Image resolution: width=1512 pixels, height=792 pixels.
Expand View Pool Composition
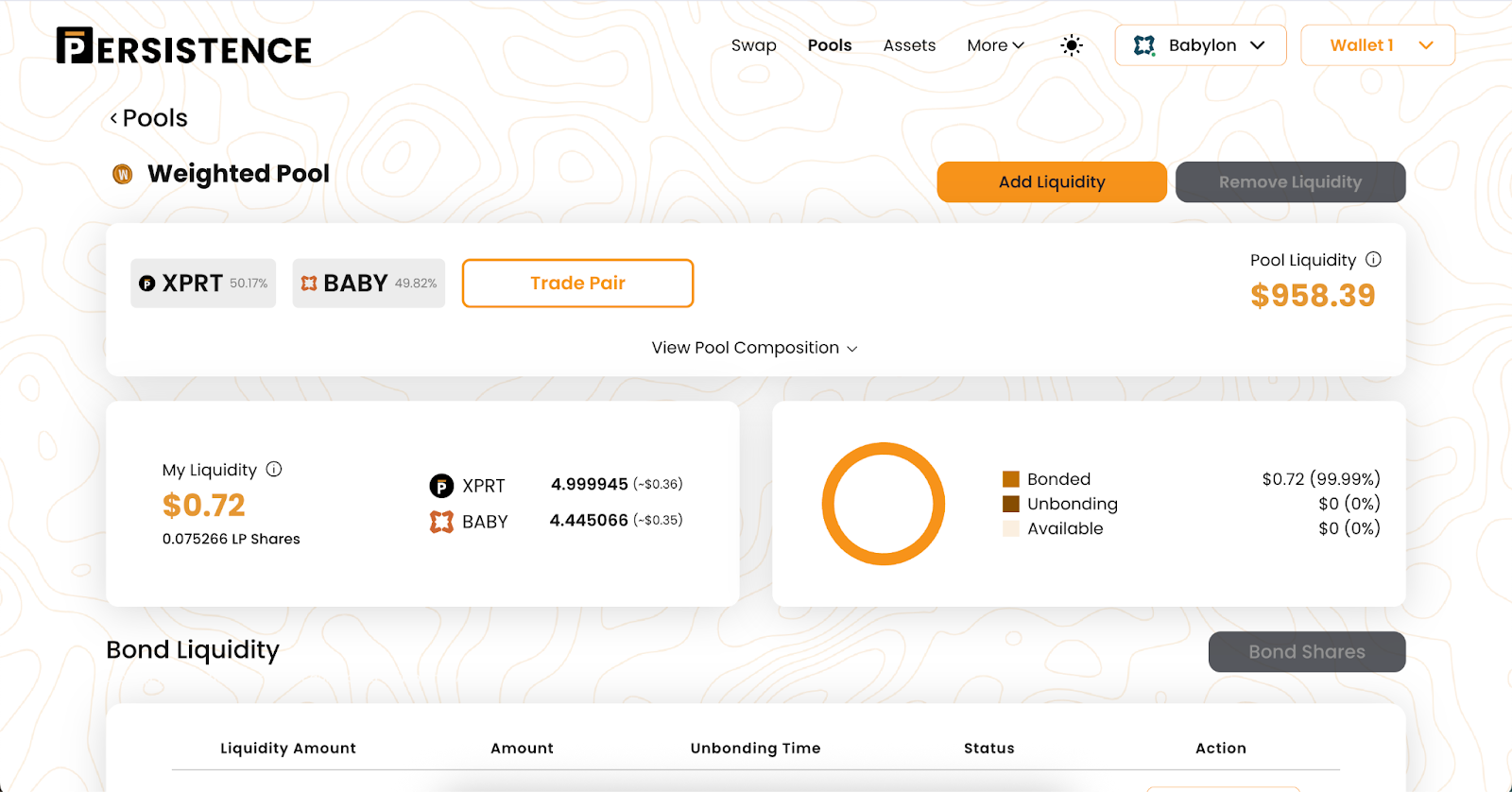pos(754,348)
